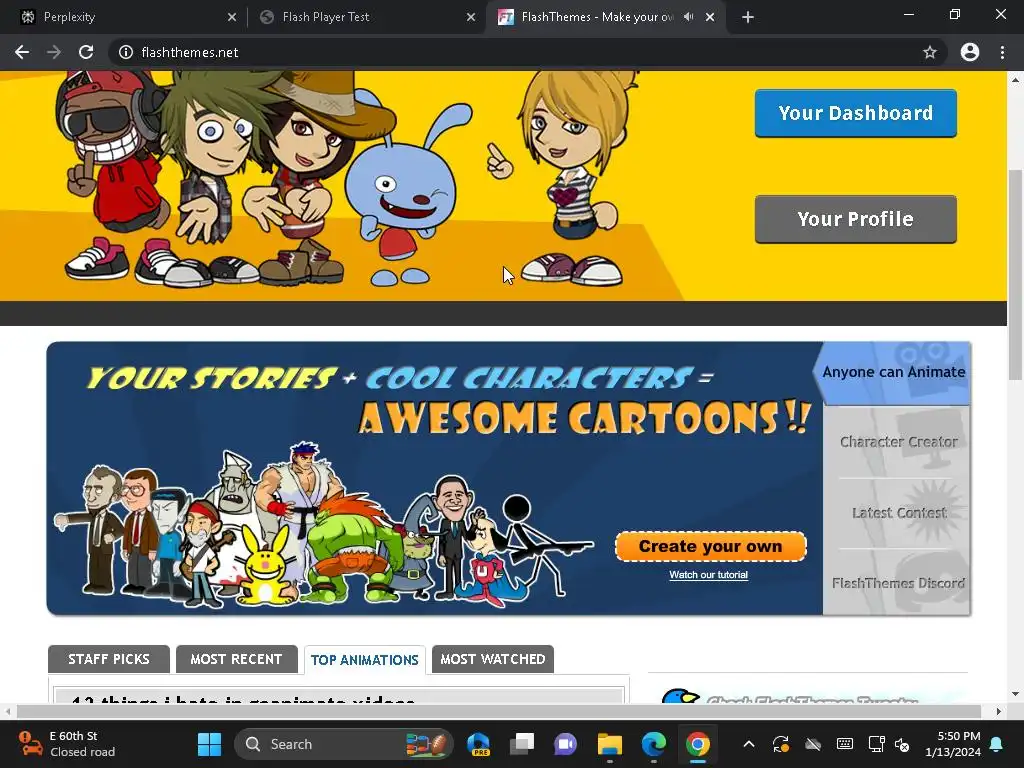1024x768 pixels.
Task: Switch to the Perplexity tab
Action: tap(124, 17)
